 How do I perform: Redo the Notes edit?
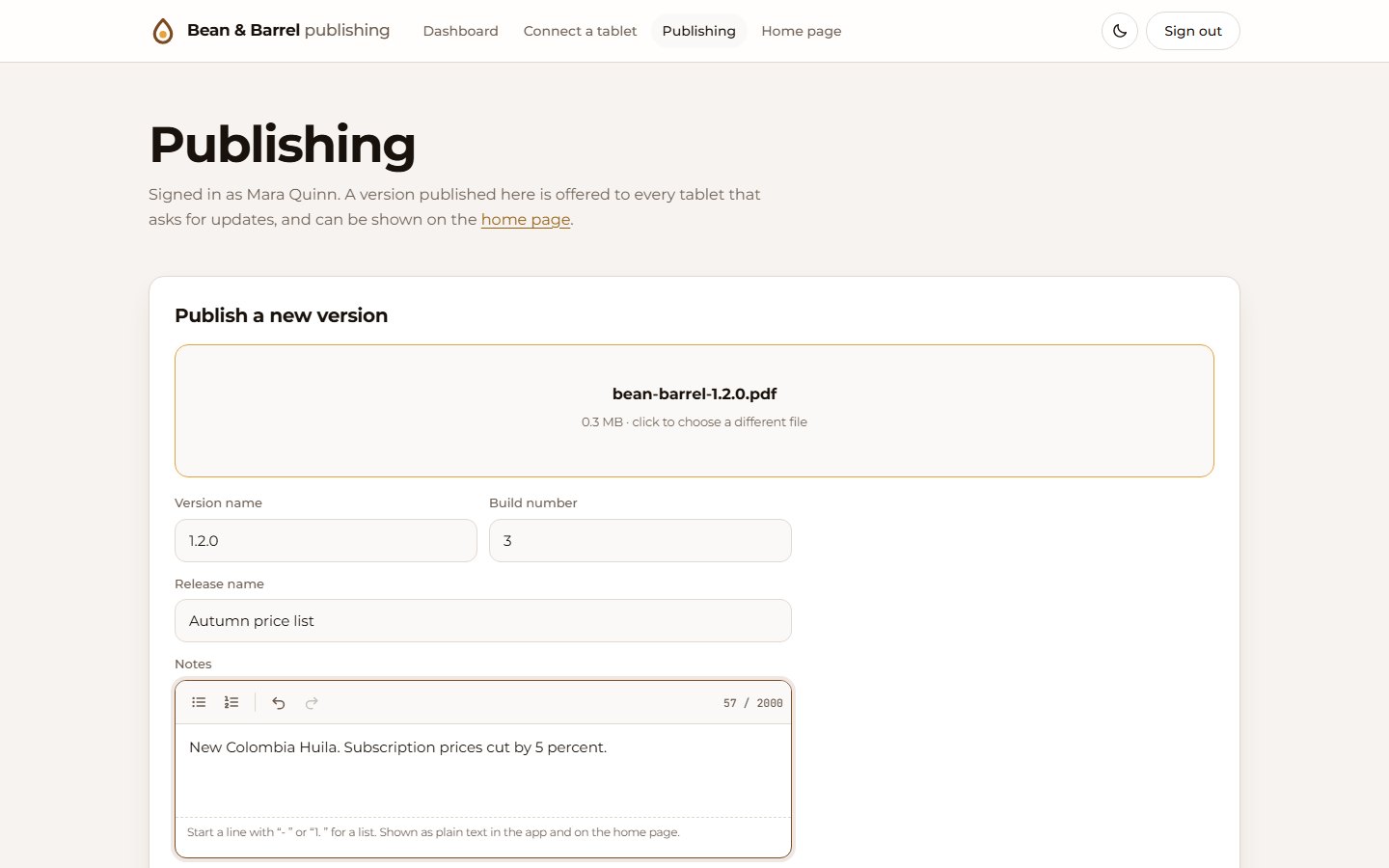pos(312,702)
